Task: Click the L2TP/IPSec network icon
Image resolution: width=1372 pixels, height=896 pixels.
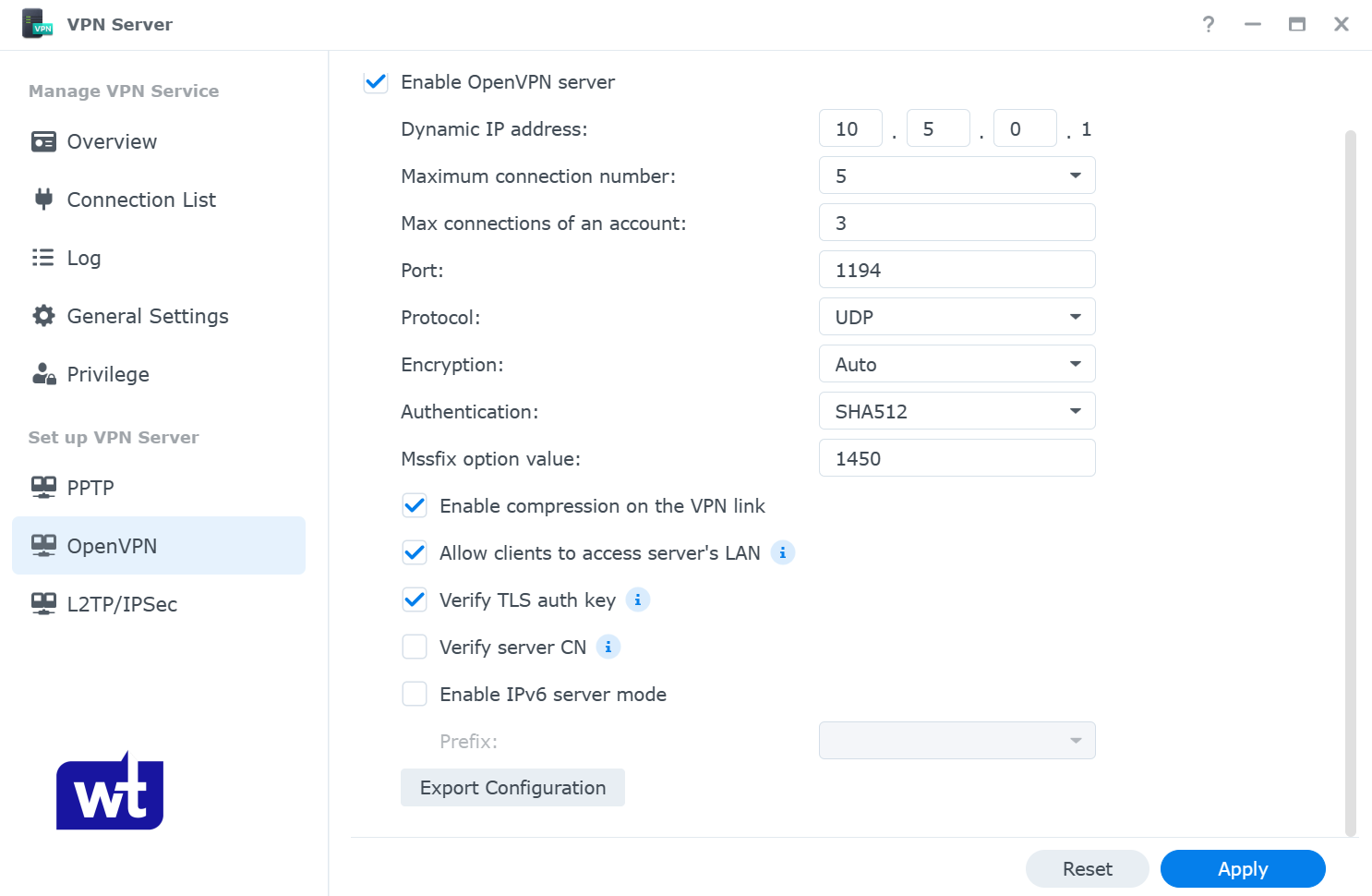Action: (x=43, y=604)
